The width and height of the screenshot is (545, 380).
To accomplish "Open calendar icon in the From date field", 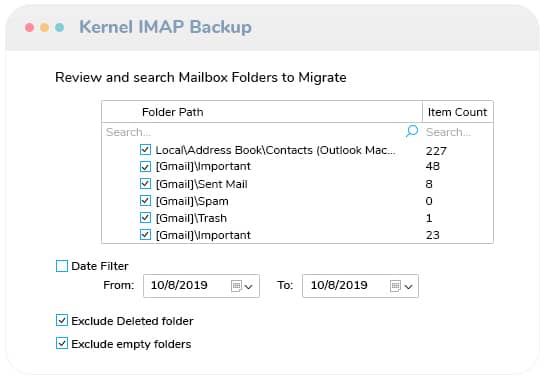I will [x=236, y=286].
